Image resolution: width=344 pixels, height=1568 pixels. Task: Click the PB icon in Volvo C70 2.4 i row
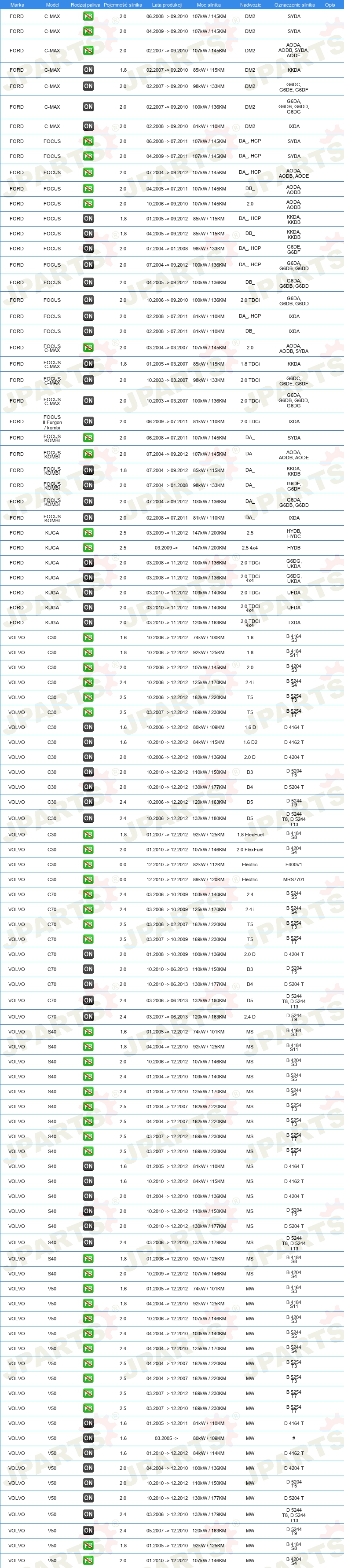[88, 909]
